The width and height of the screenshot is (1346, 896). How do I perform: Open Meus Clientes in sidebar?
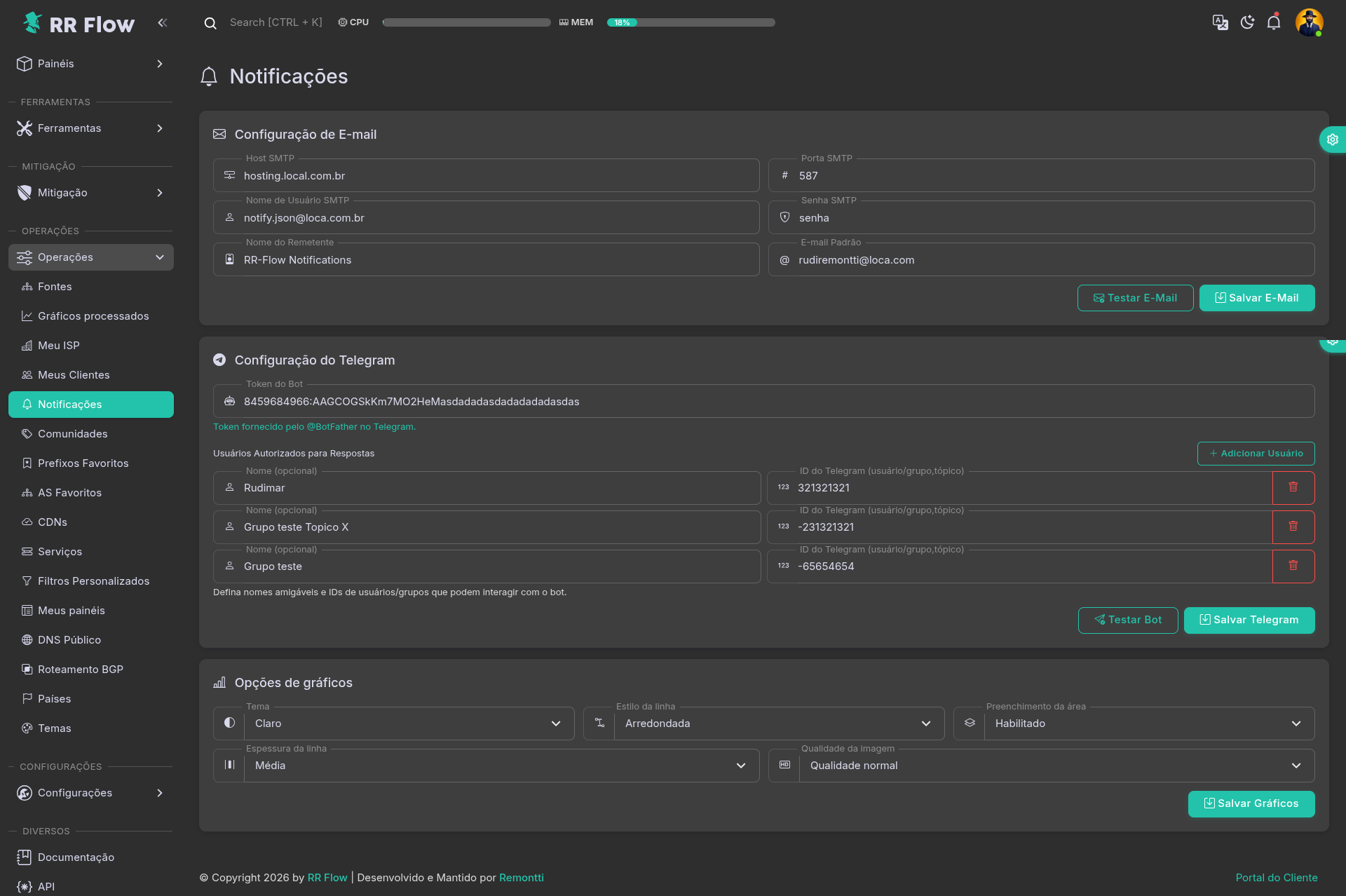pyautogui.click(x=74, y=375)
